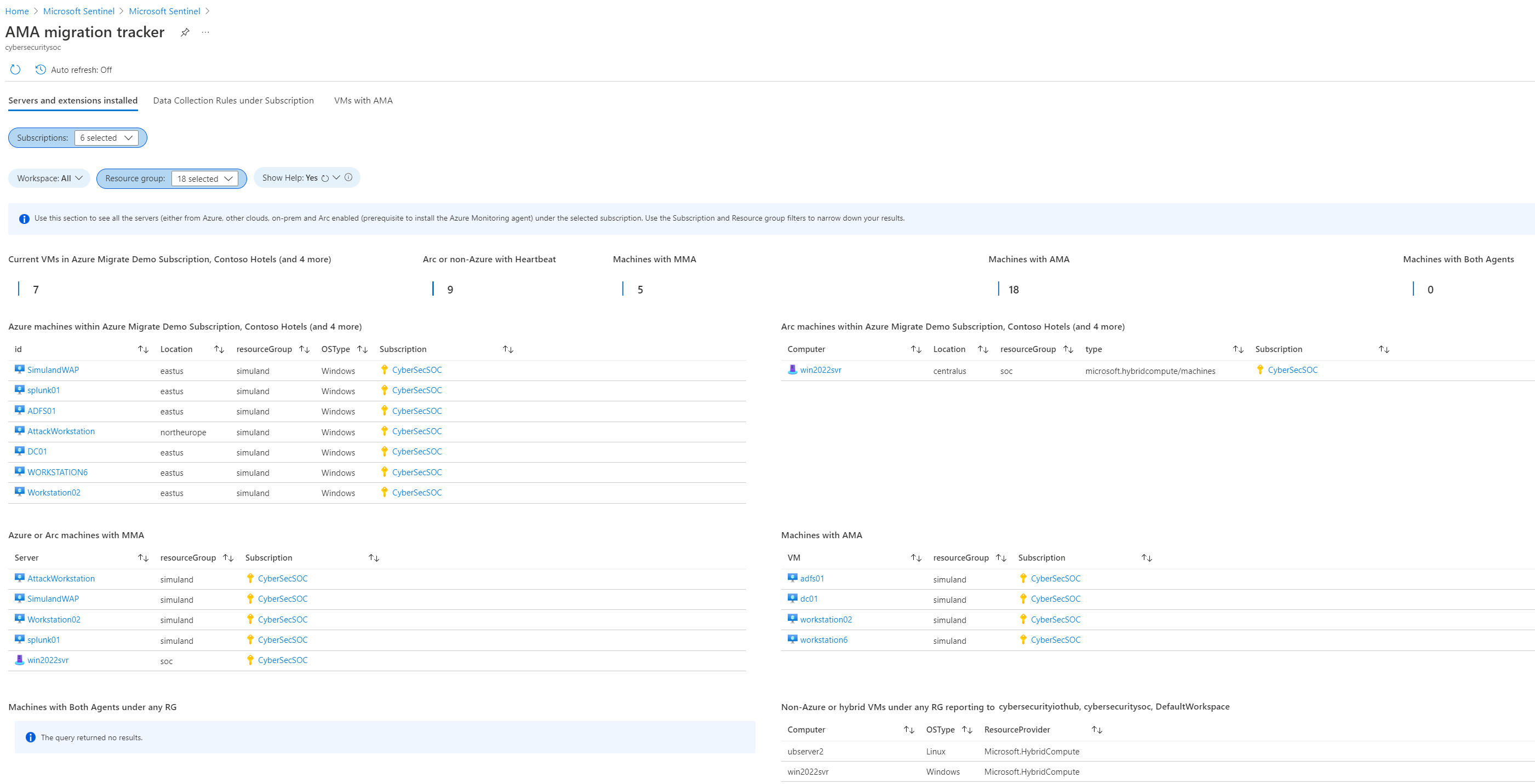Toggle the Show Help parameter
The height and width of the screenshot is (784, 1535).
[336, 177]
